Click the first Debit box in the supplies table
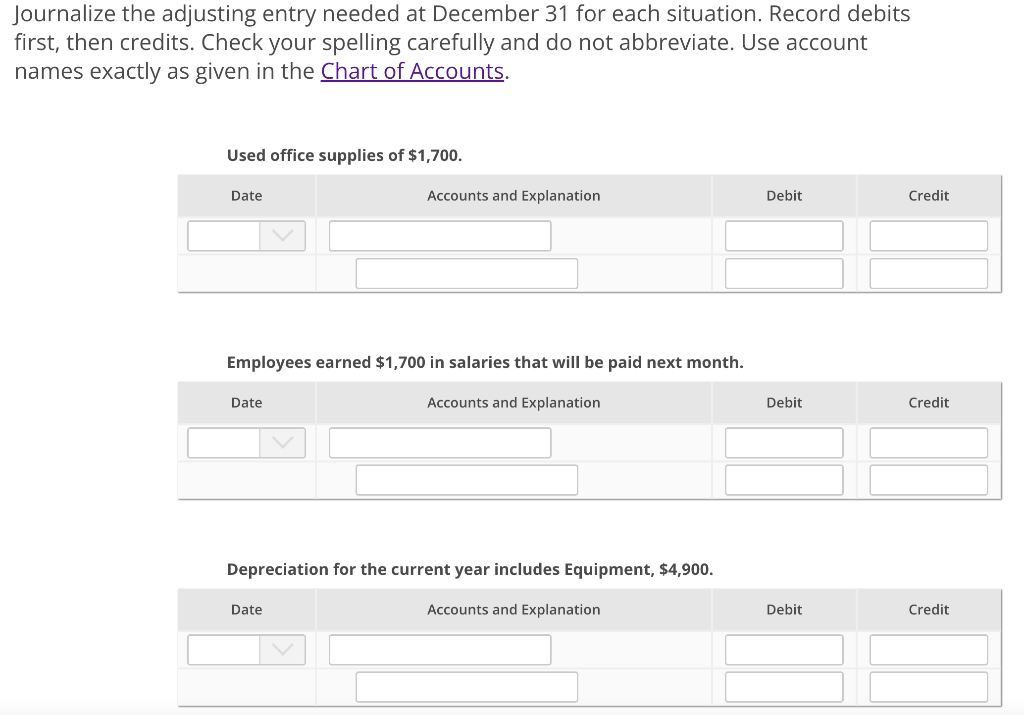 click(783, 235)
